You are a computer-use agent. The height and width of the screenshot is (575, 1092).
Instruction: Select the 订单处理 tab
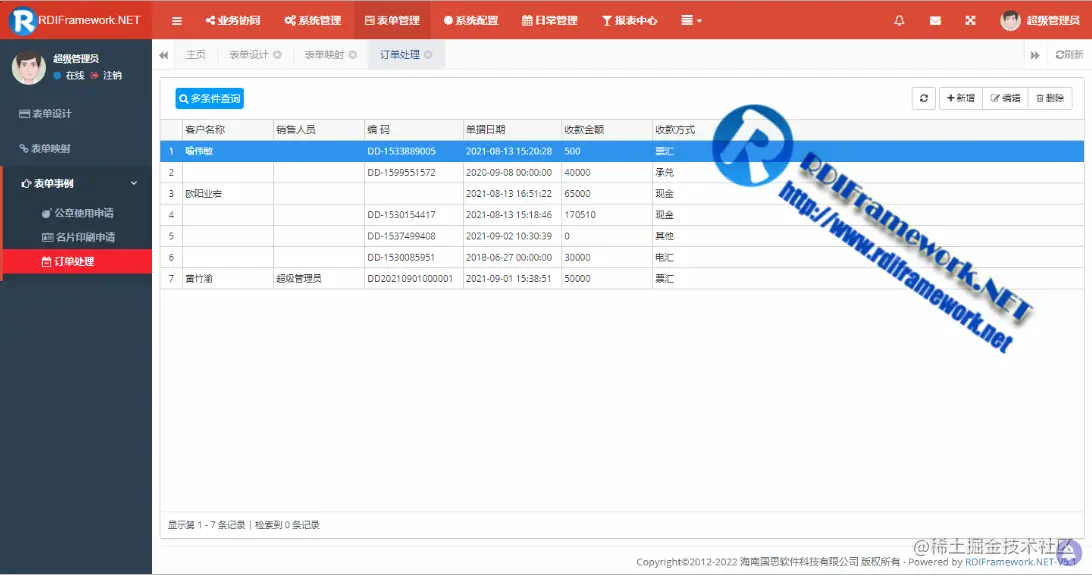coord(400,54)
